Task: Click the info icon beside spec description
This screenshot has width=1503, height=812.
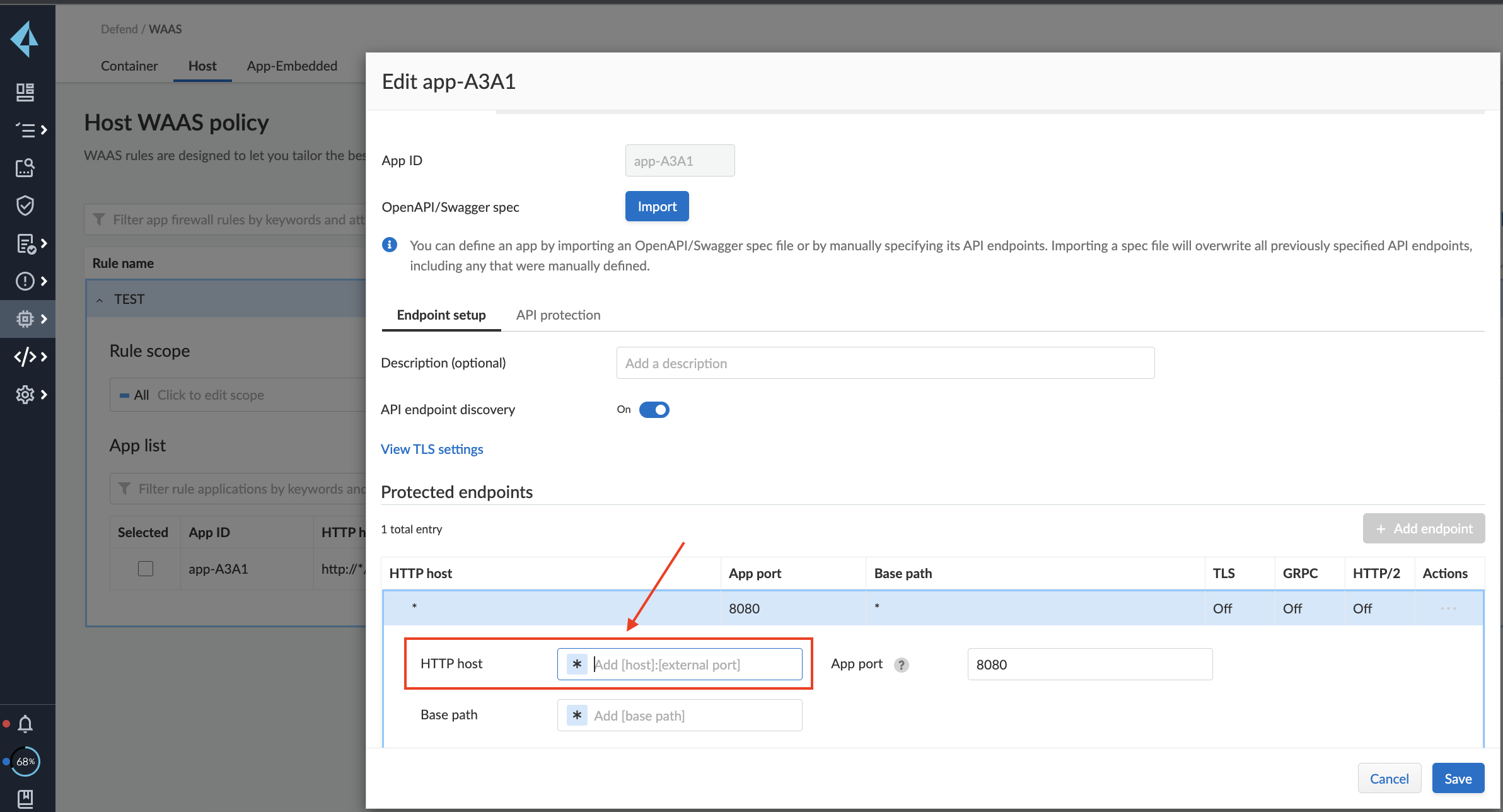Action: [390, 245]
